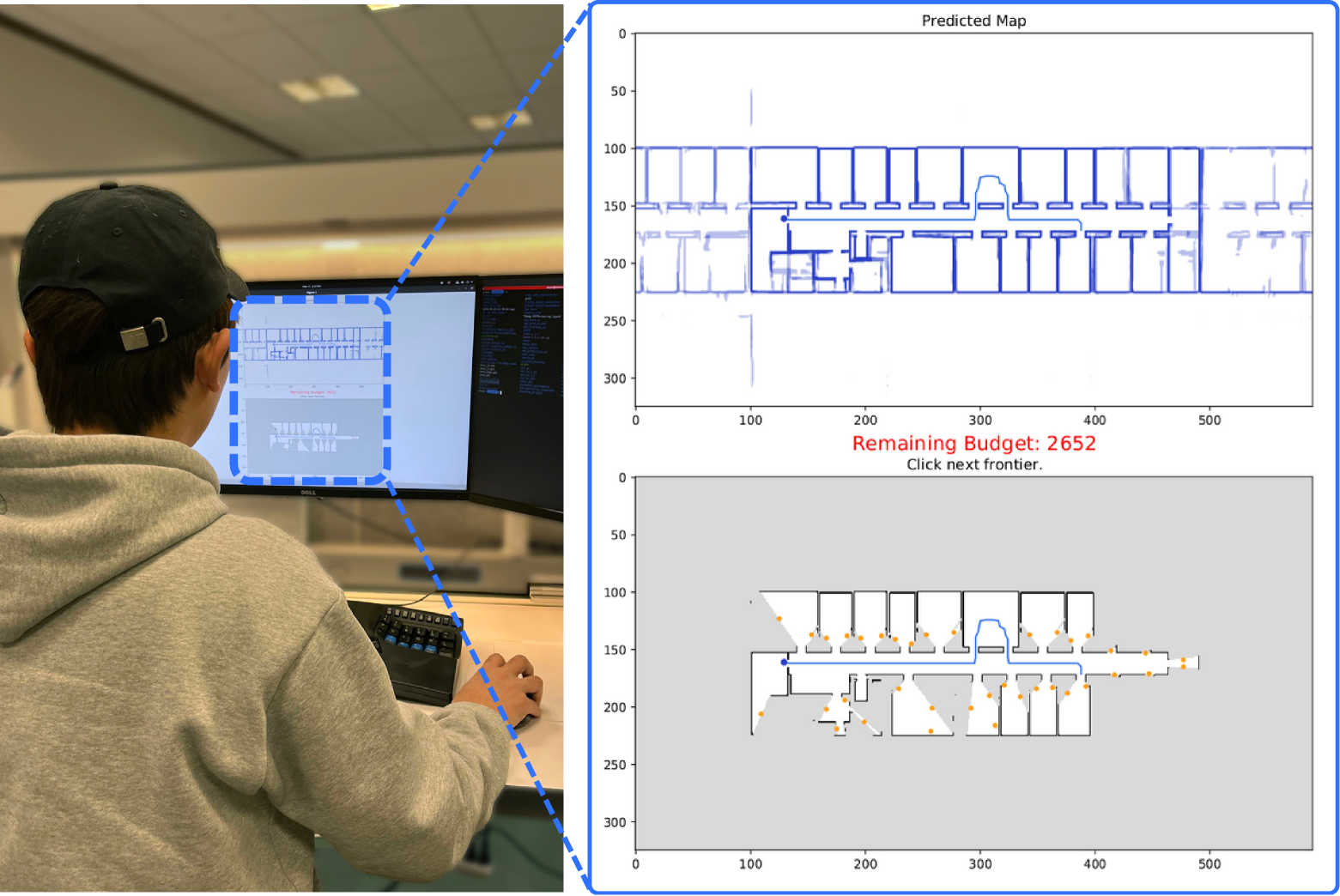Select the lone frontier dot in the lower-left room

point(761,714)
